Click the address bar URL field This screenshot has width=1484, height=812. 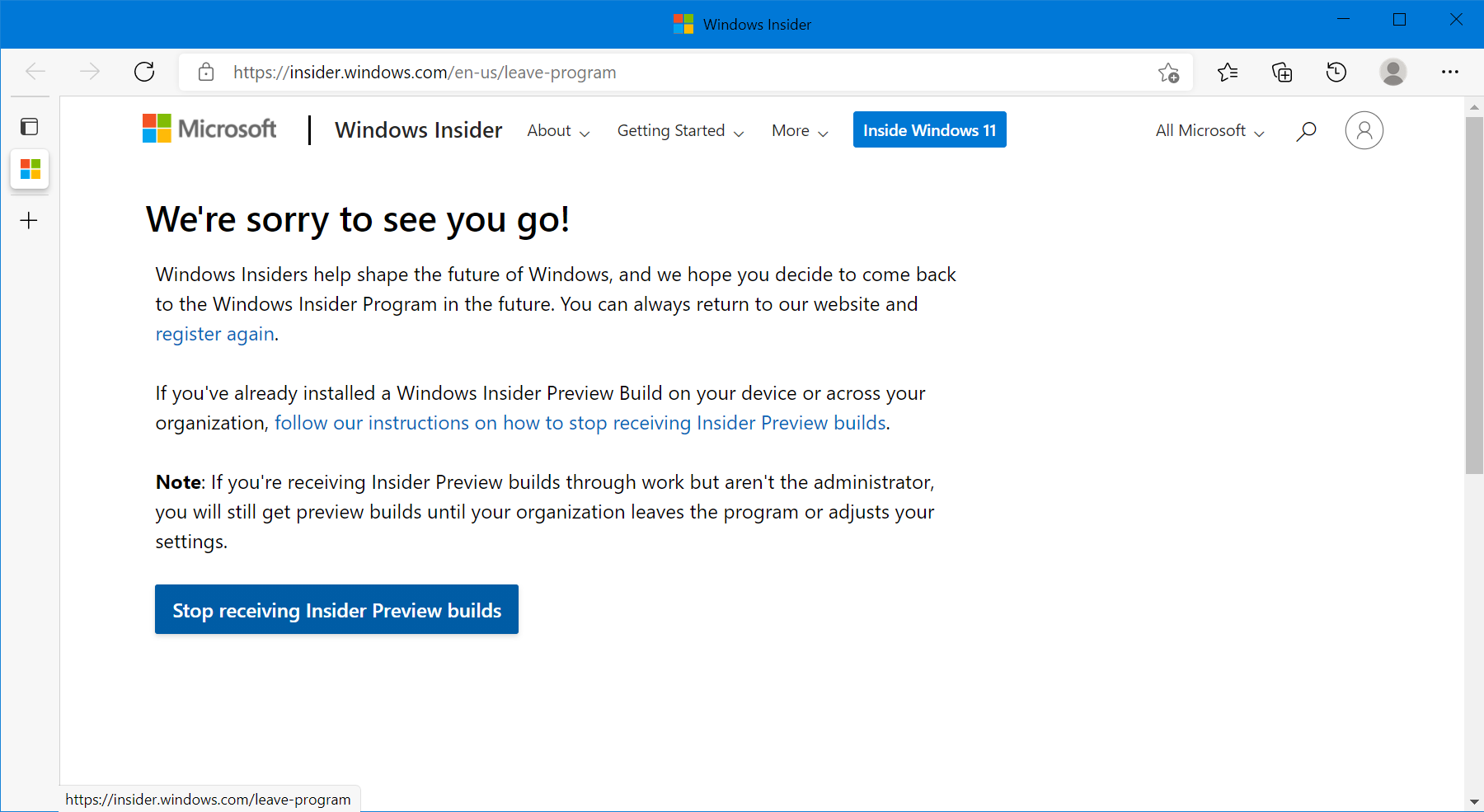pyautogui.click(x=660, y=73)
